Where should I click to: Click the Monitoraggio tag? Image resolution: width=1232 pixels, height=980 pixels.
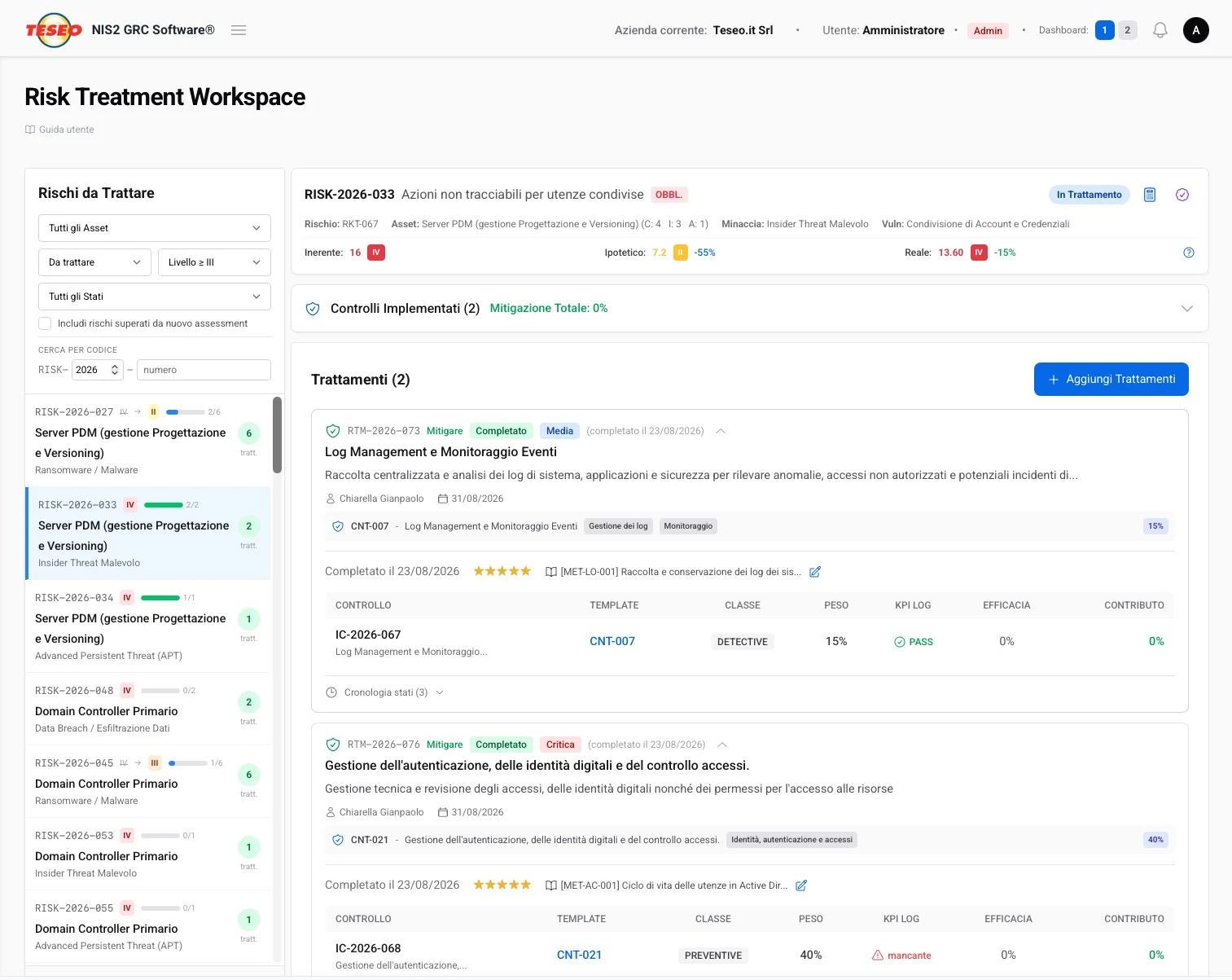coord(688,526)
